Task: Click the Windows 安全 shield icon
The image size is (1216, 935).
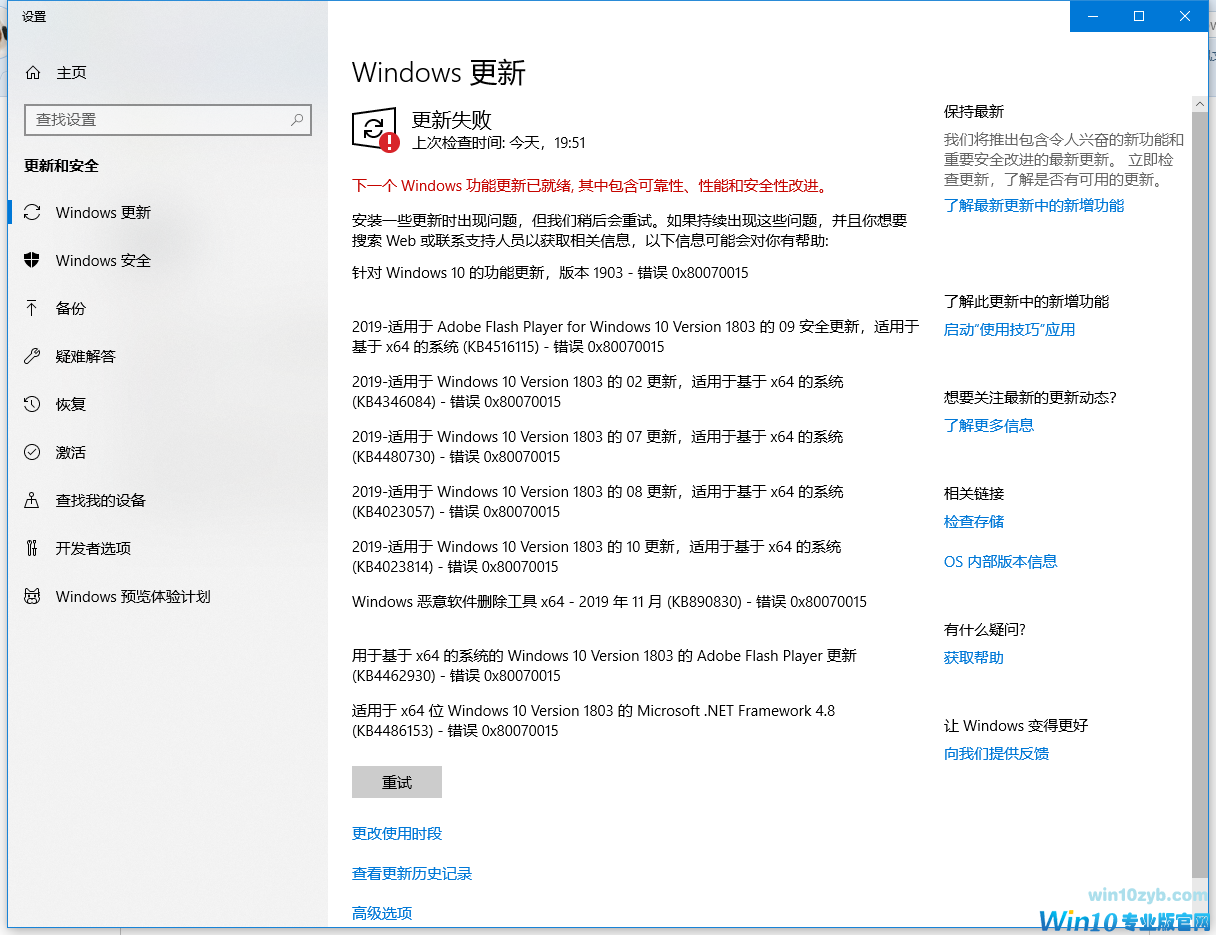Action: (x=33, y=260)
